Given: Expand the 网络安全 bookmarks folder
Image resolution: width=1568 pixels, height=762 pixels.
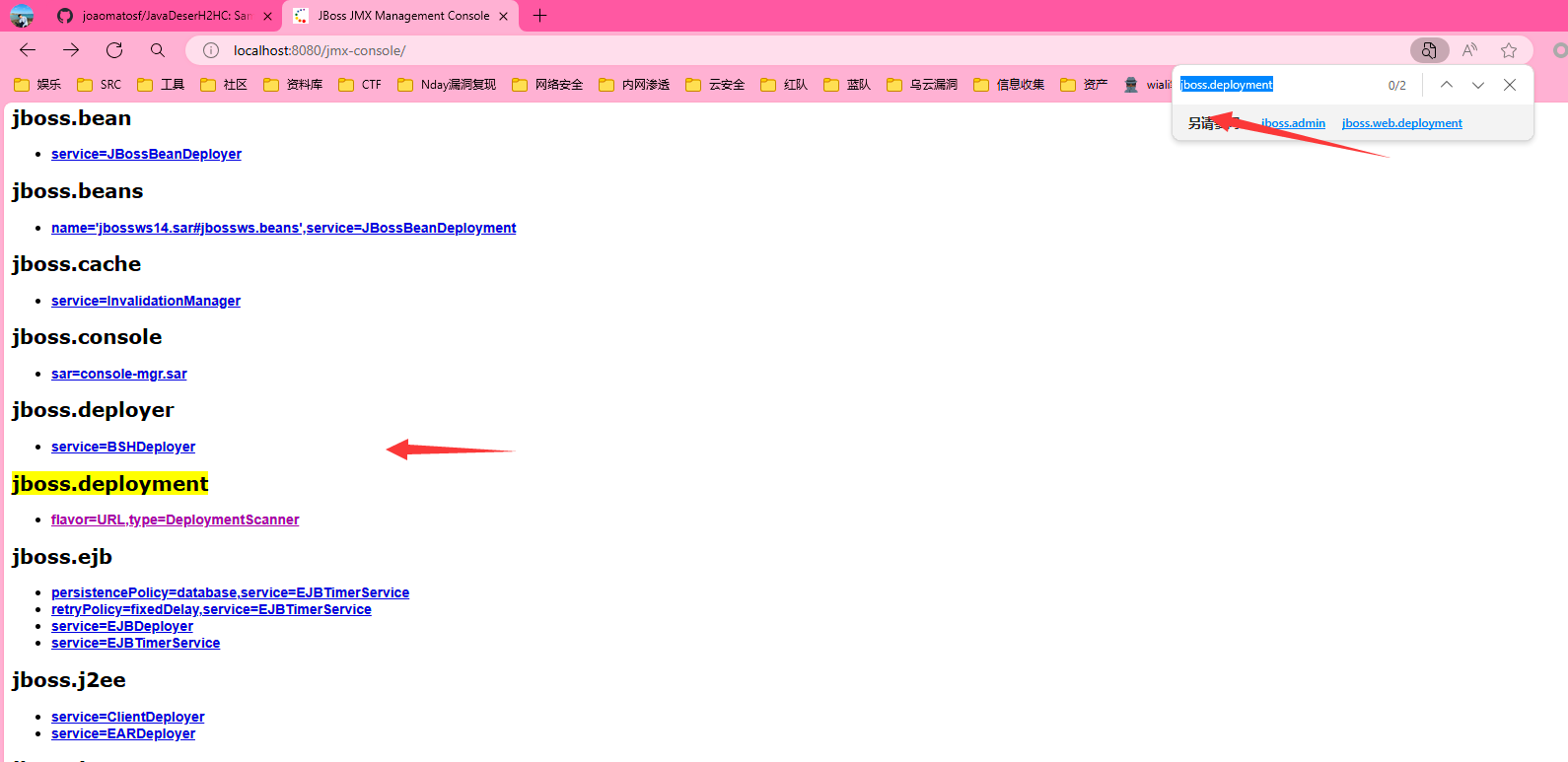Looking at the screenshot, I should tap(547, 85).
